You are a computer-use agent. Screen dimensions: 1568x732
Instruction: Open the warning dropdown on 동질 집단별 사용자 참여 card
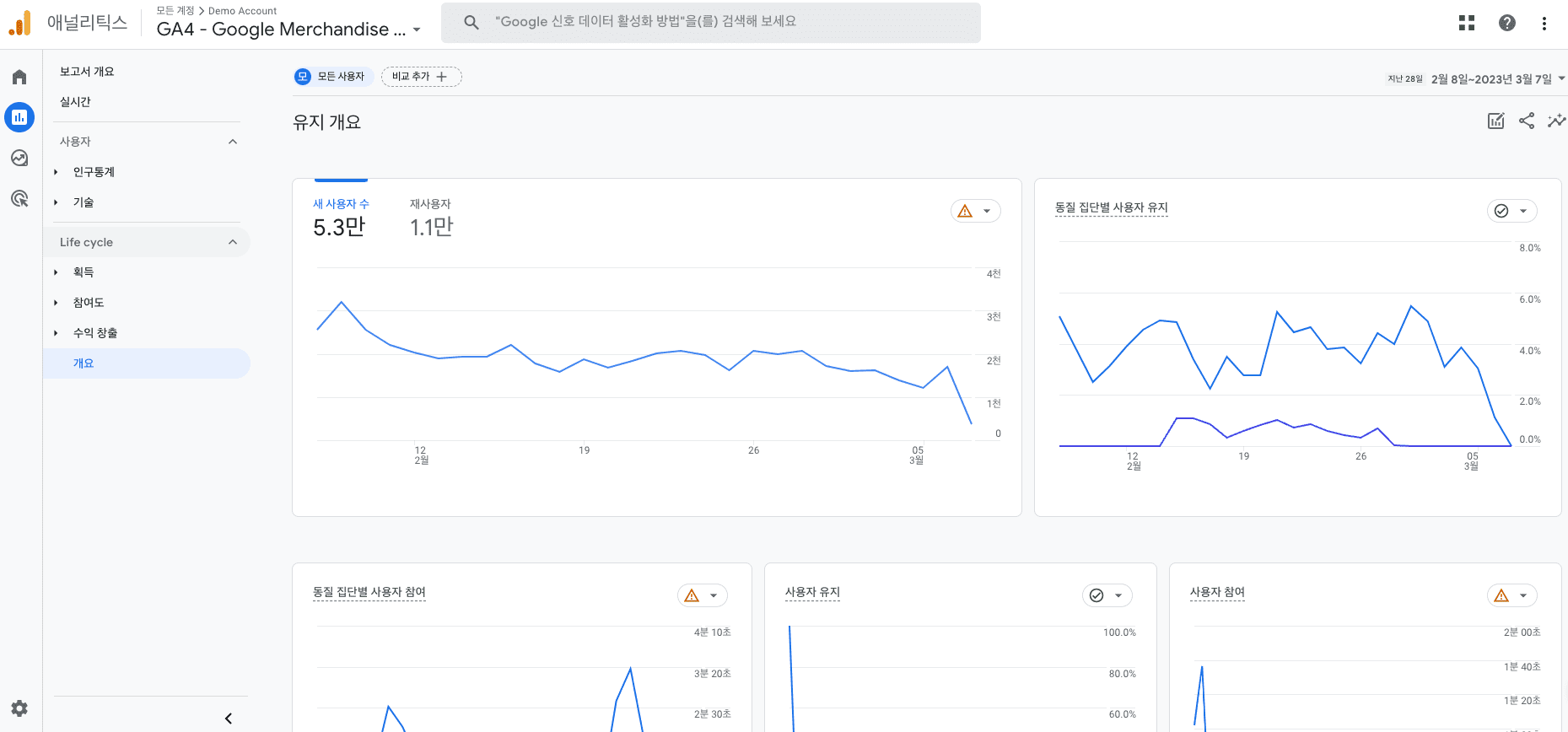(x=703, y=595)
